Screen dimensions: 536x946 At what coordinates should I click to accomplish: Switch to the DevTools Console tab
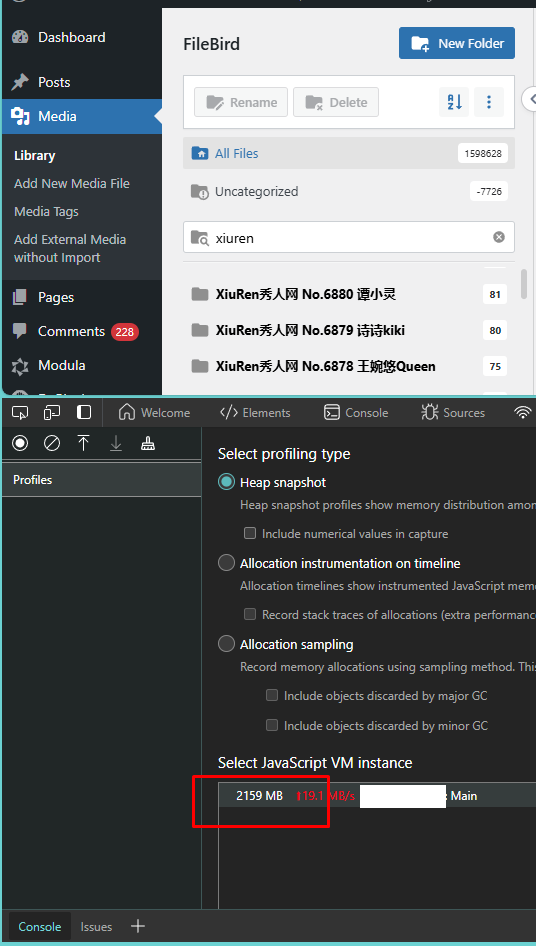click(x=356, y=413)
